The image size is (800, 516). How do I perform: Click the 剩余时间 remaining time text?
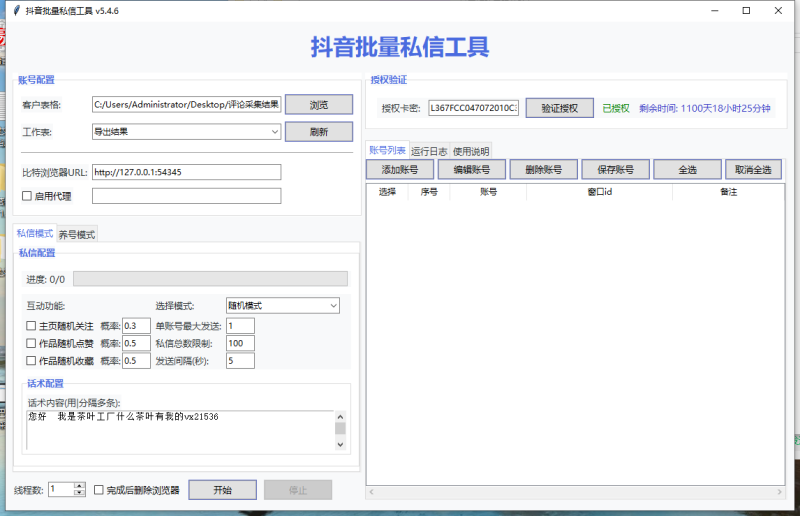click(705, 108)
